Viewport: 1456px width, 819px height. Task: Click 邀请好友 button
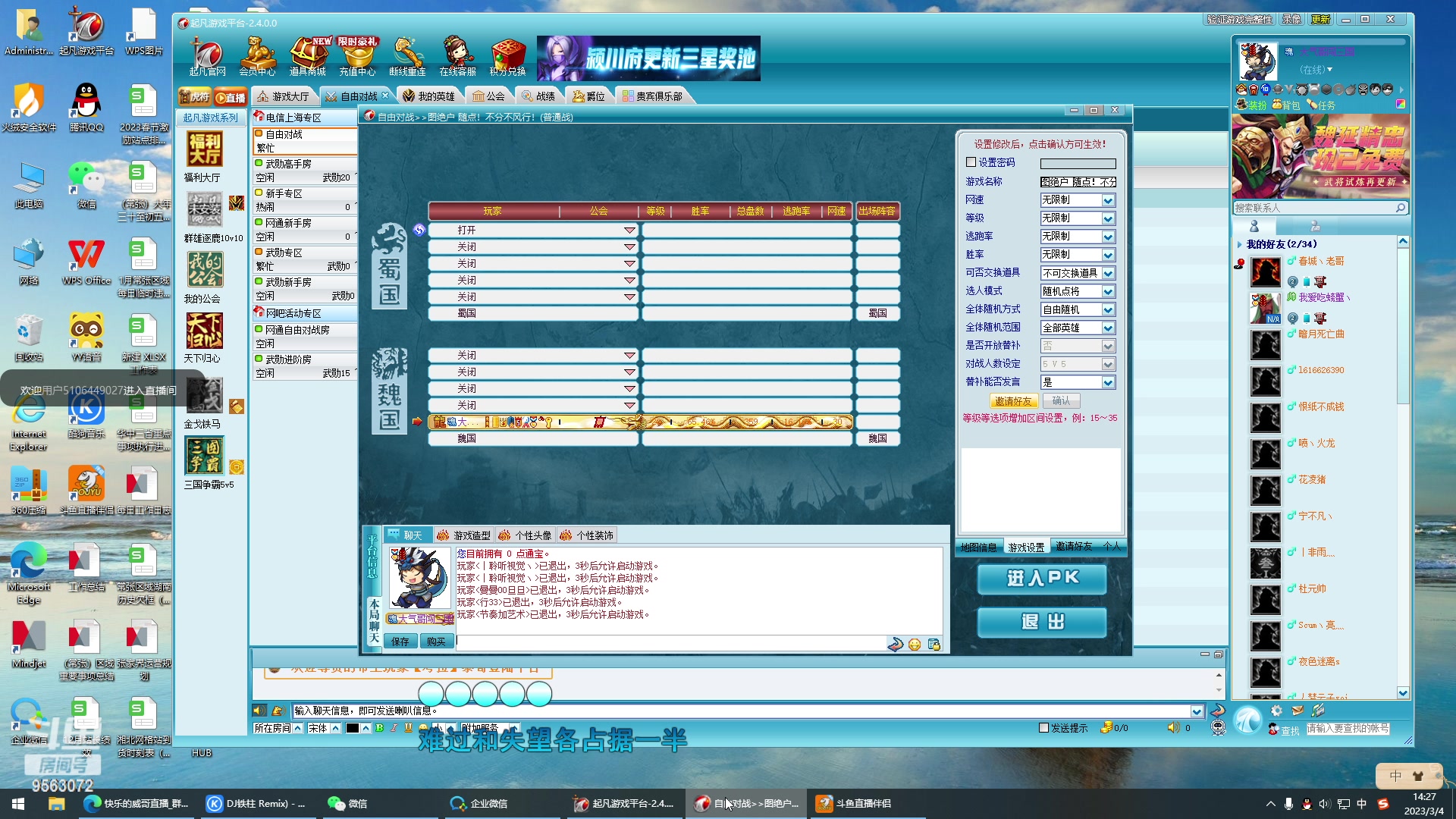point(1013,401)
